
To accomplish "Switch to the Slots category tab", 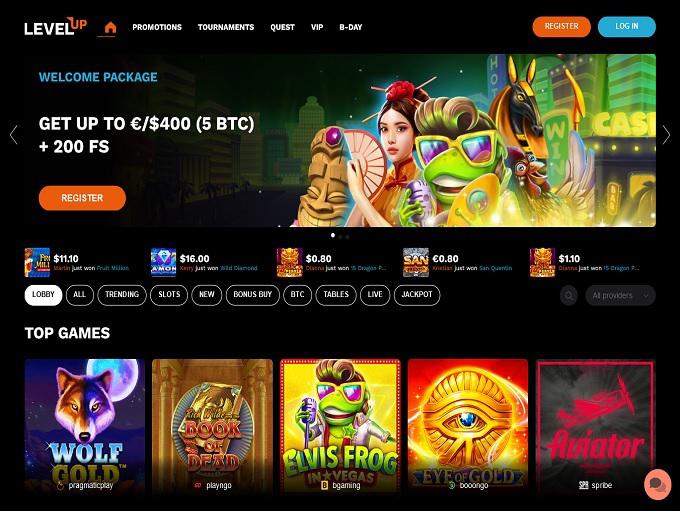I will (x=169, y=295).
